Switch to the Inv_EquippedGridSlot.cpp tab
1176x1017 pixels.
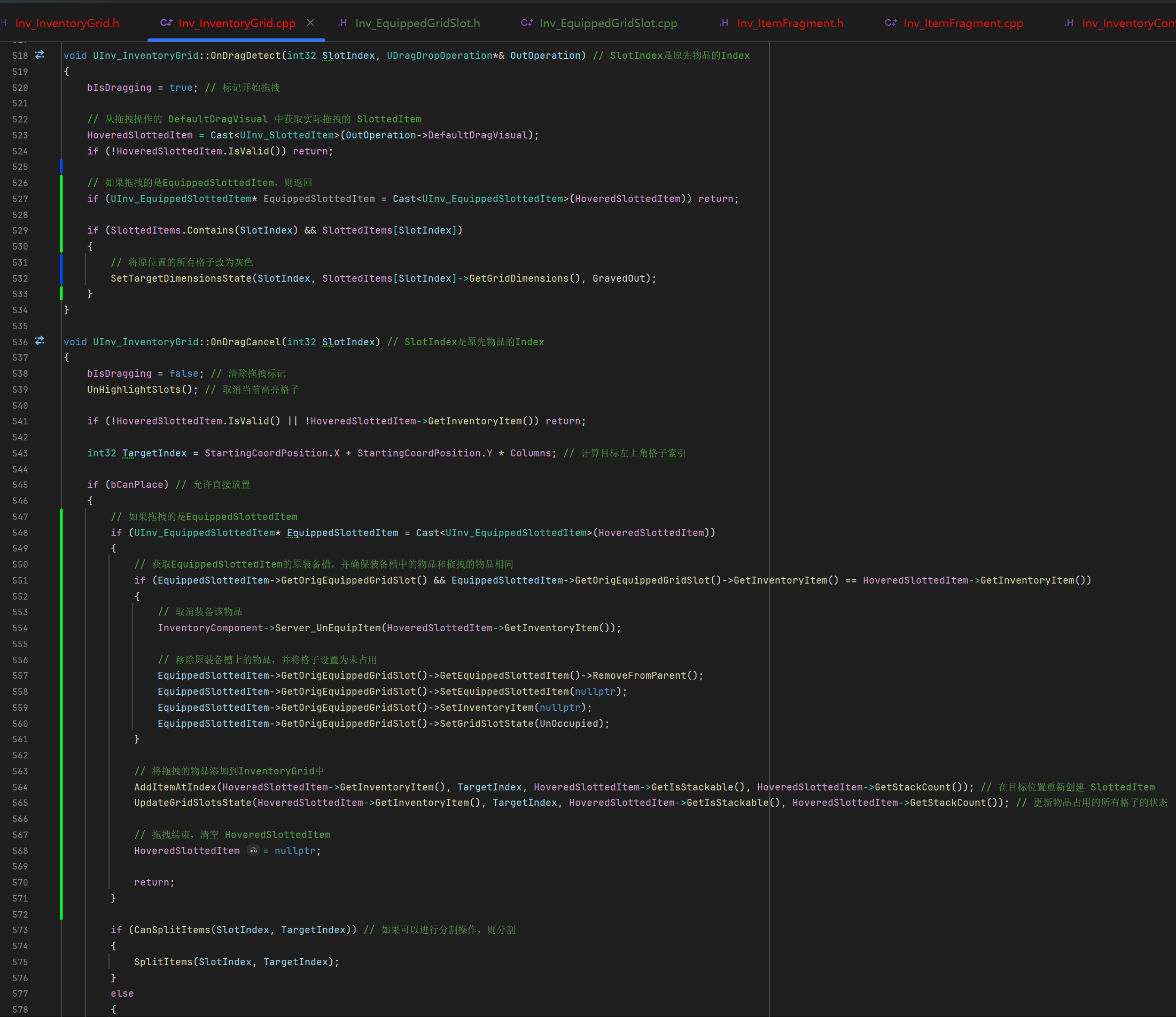tap(608, 24)
